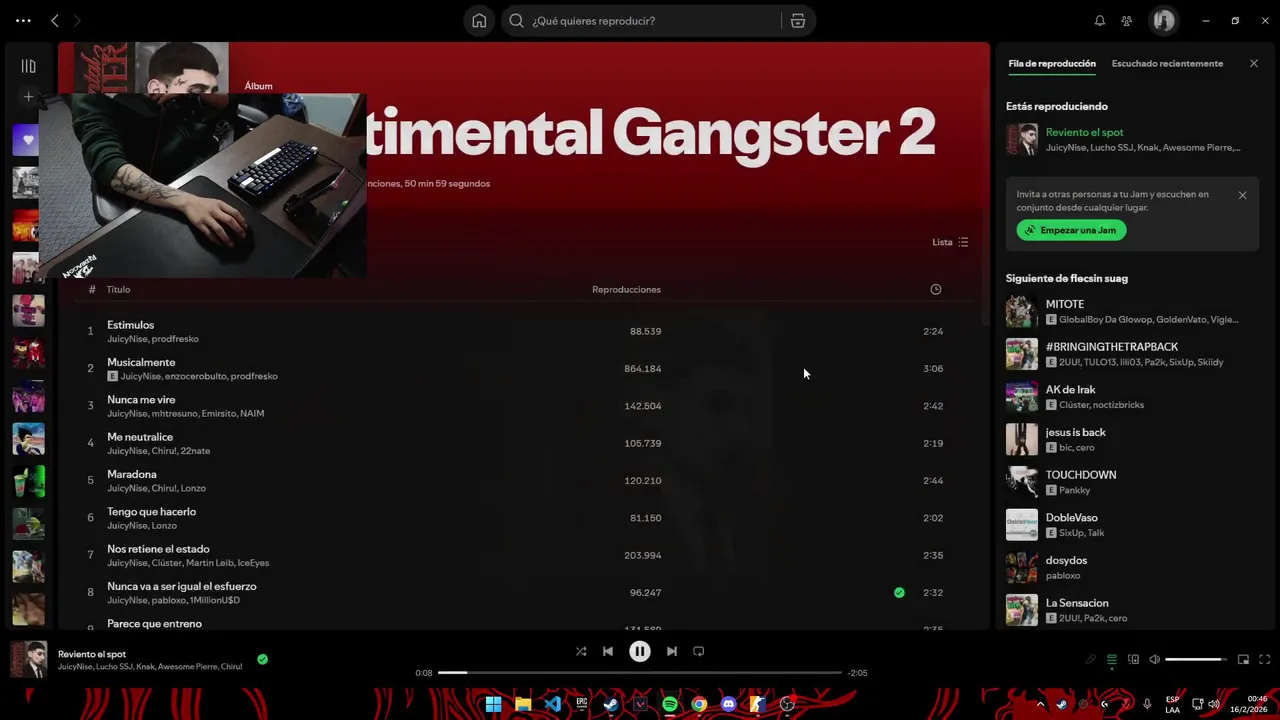1280x720 pixels.
Task: Open the Browse icon in search bar
Action: pyautogui.click(x=798, y=21)
